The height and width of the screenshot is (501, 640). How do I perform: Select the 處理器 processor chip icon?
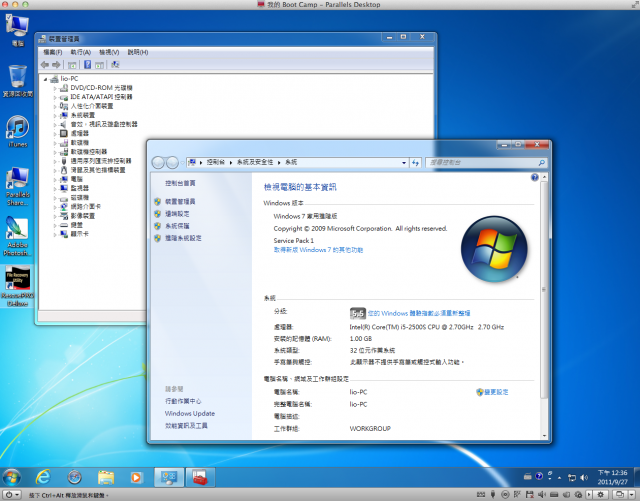[64, 134]
